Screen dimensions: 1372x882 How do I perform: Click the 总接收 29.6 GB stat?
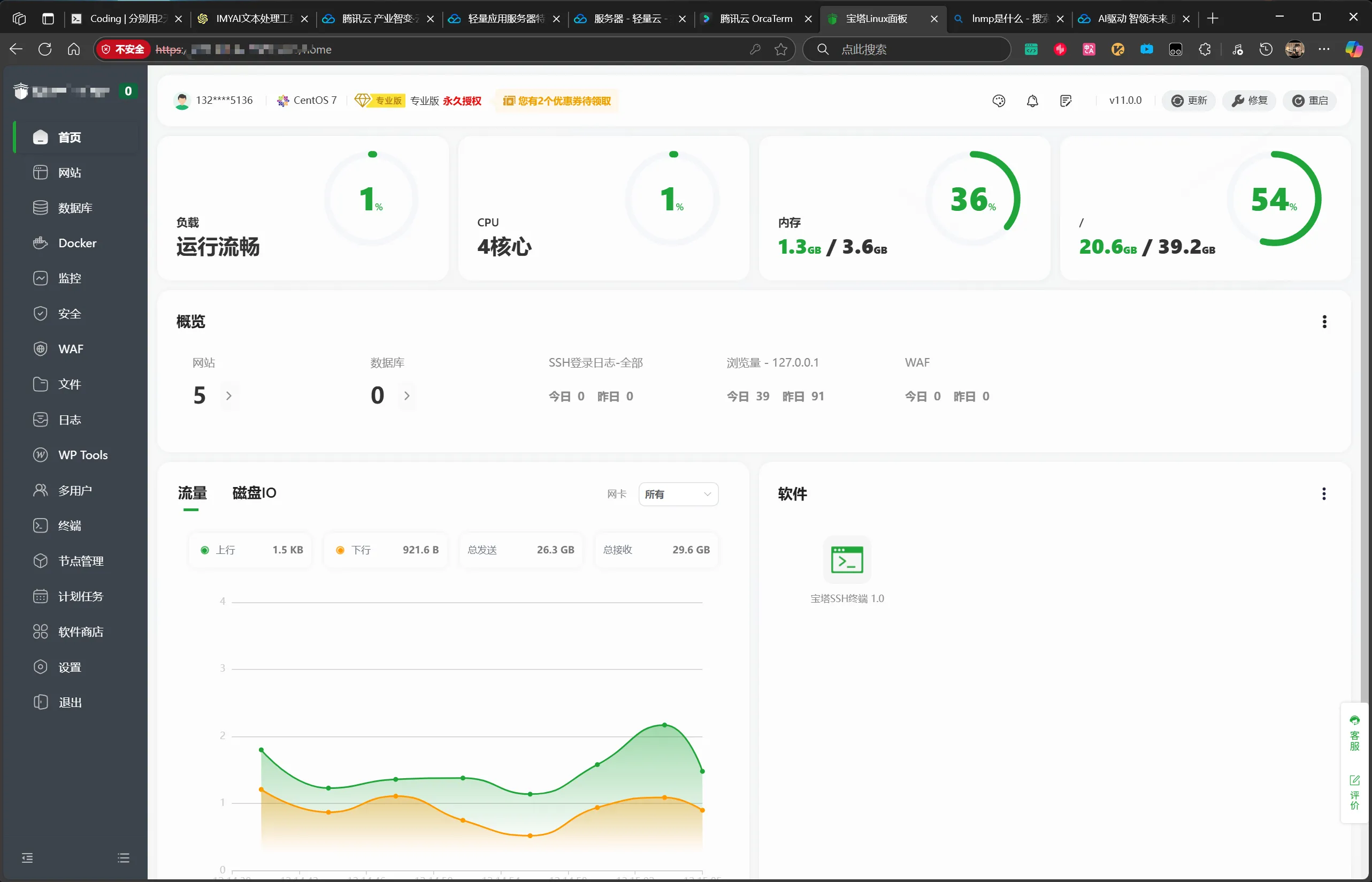point(656,550)
